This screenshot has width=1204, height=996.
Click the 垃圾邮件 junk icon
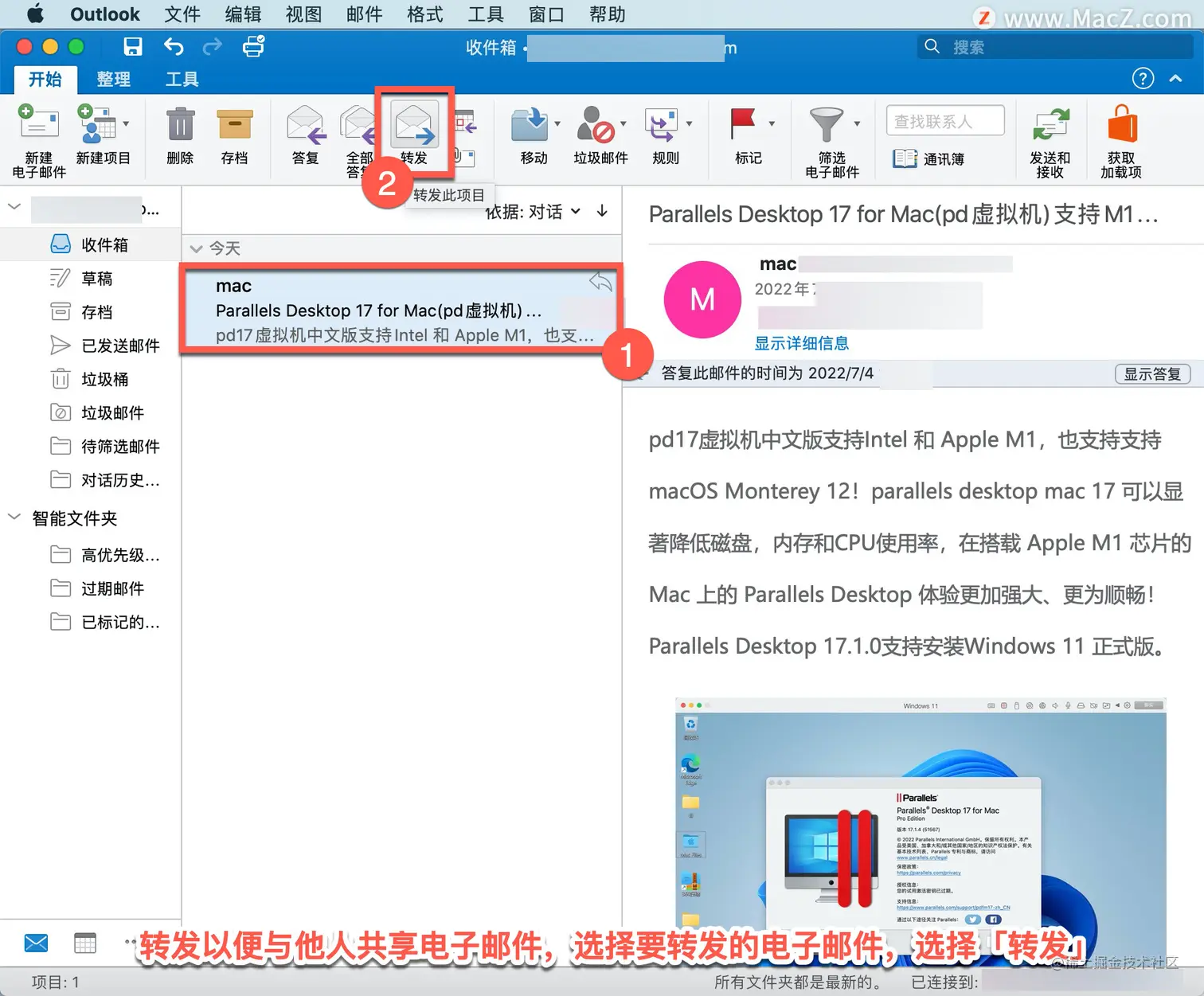click(596, 125)
